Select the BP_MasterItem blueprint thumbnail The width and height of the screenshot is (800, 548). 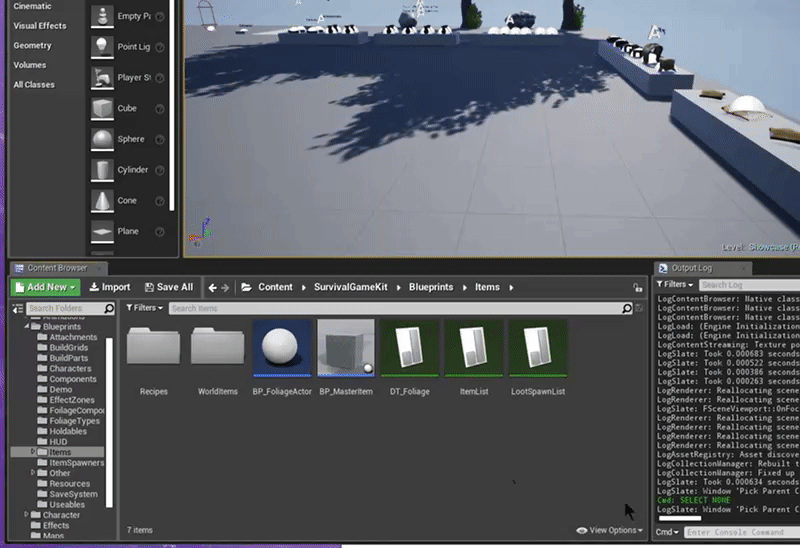click(x=346, y=348)
